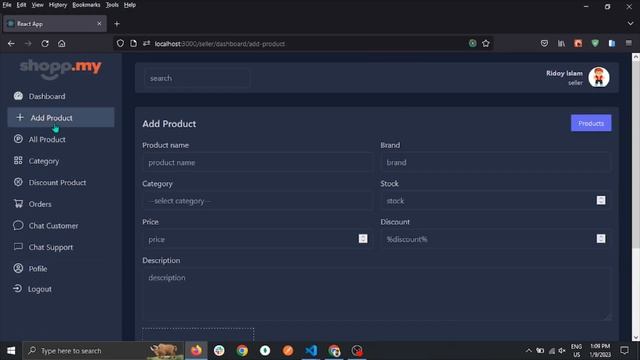The image size is (640, 360).
Task: Click the stepper in the Stock field
Action: [x=601, y=200]
